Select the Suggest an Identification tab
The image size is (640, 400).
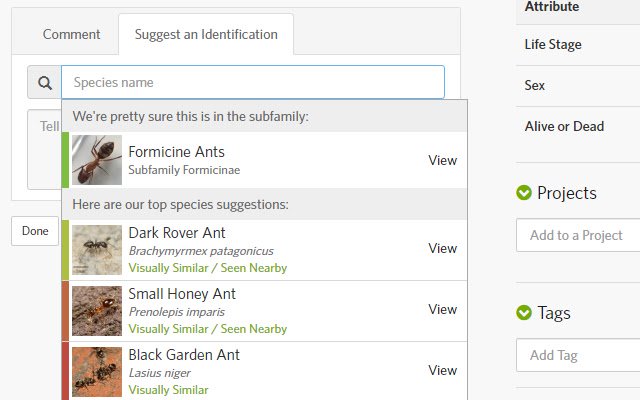click(x=206, y=34)
